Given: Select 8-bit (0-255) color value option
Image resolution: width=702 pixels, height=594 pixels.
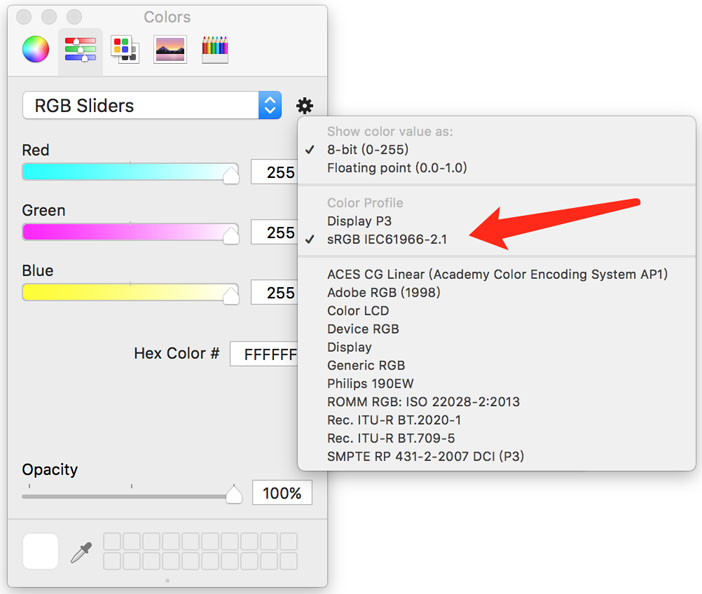Looking at the screenshot, I should 365,149.
